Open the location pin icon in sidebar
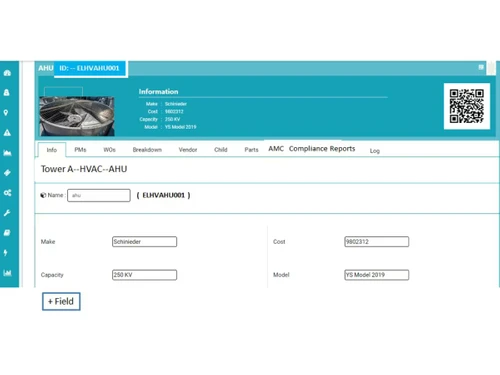This screenshot has width=500, height=375. (x=6, y=113)
